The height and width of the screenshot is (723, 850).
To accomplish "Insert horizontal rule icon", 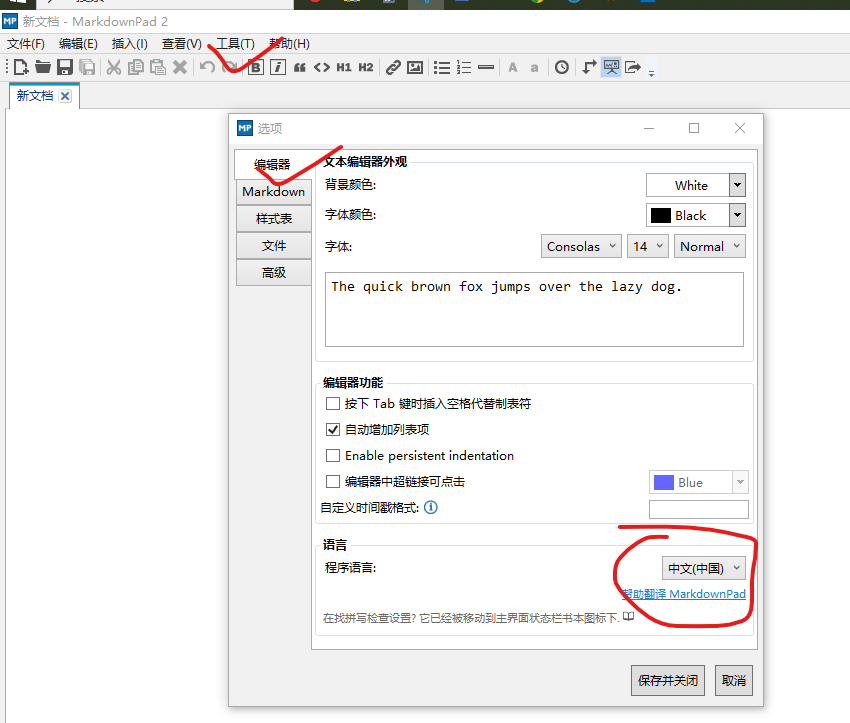I will pyautogui.click(x=486, y=67).
